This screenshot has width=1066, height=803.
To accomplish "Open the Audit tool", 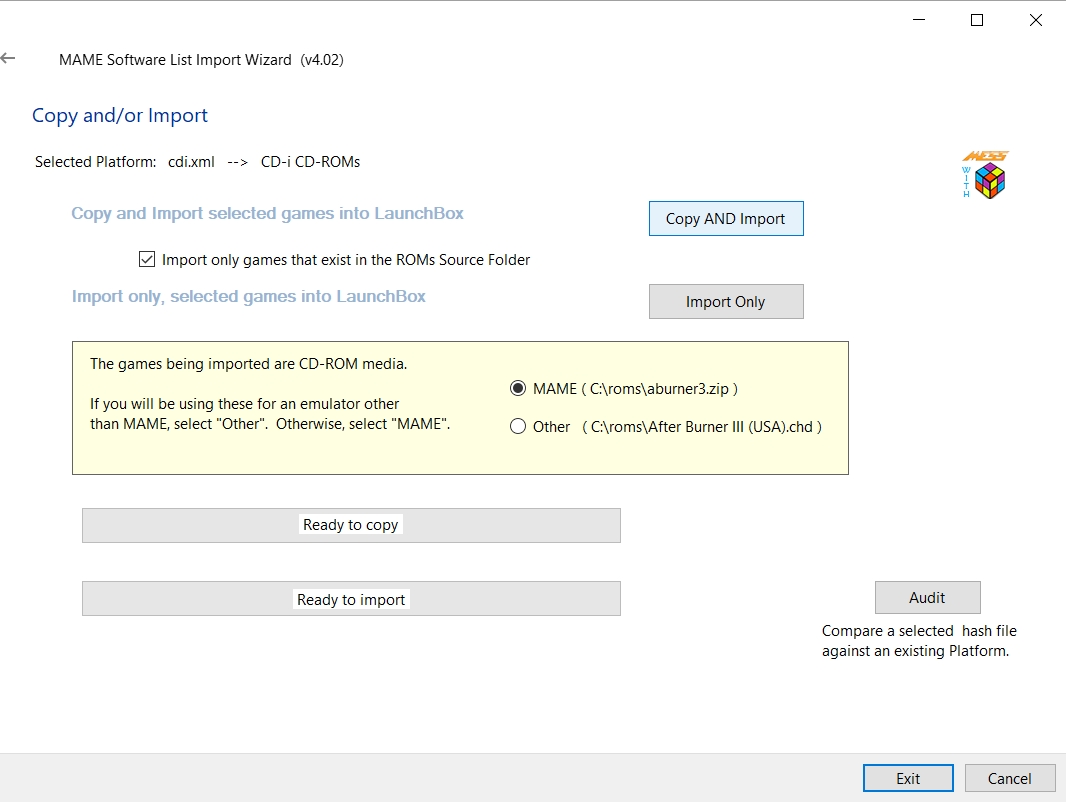I will (927, 598).
